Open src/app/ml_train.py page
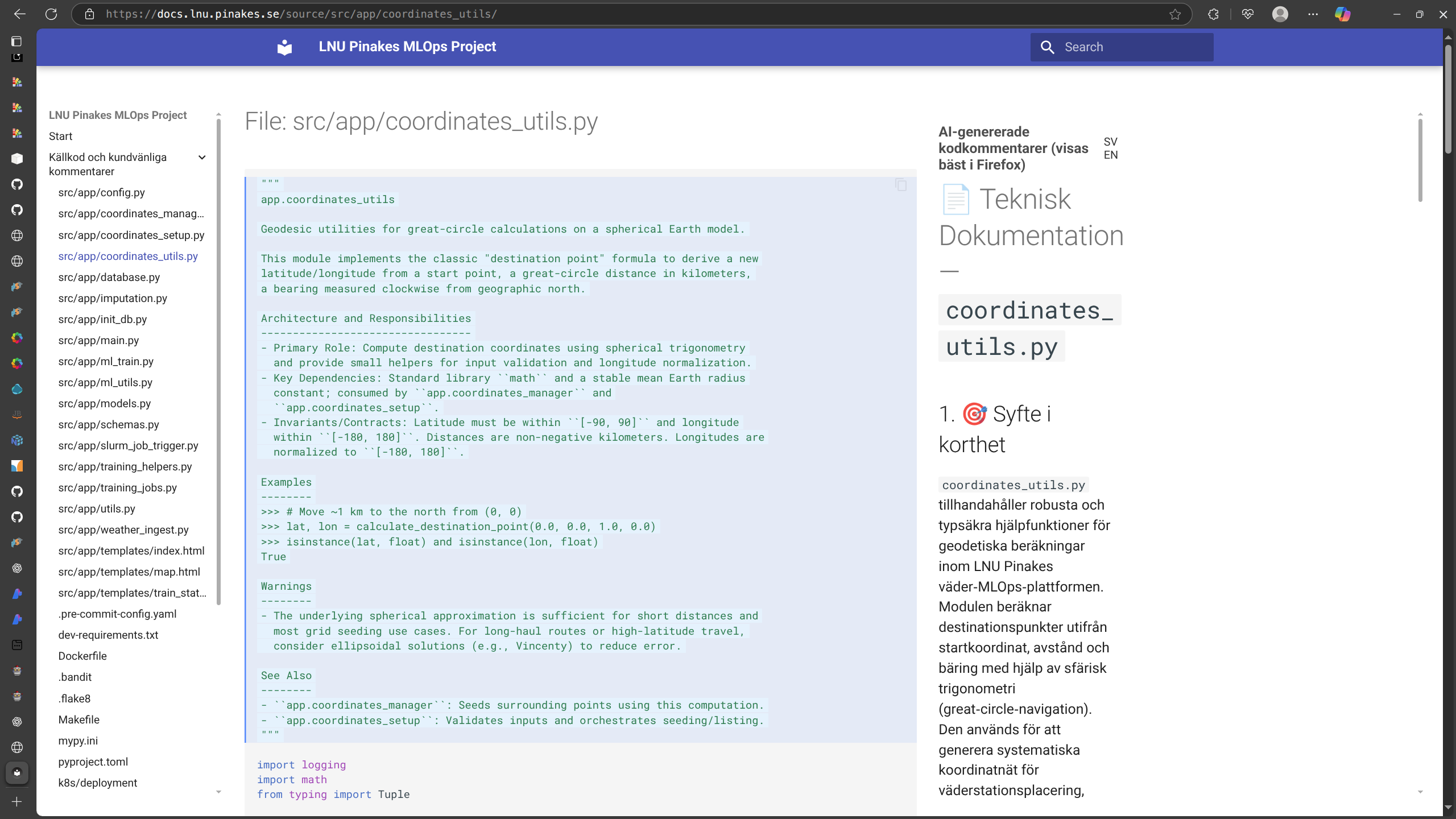The image size is (1456, 819). coord(106,361)
